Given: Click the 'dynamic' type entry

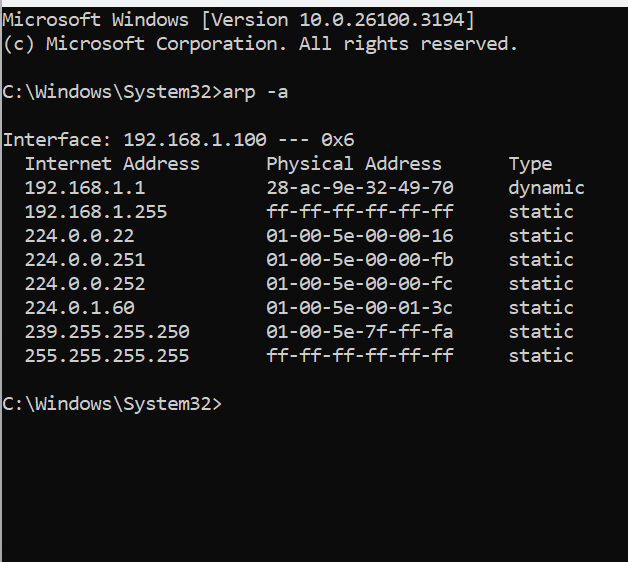Looking at the screenshot, I should pos(546,188).
